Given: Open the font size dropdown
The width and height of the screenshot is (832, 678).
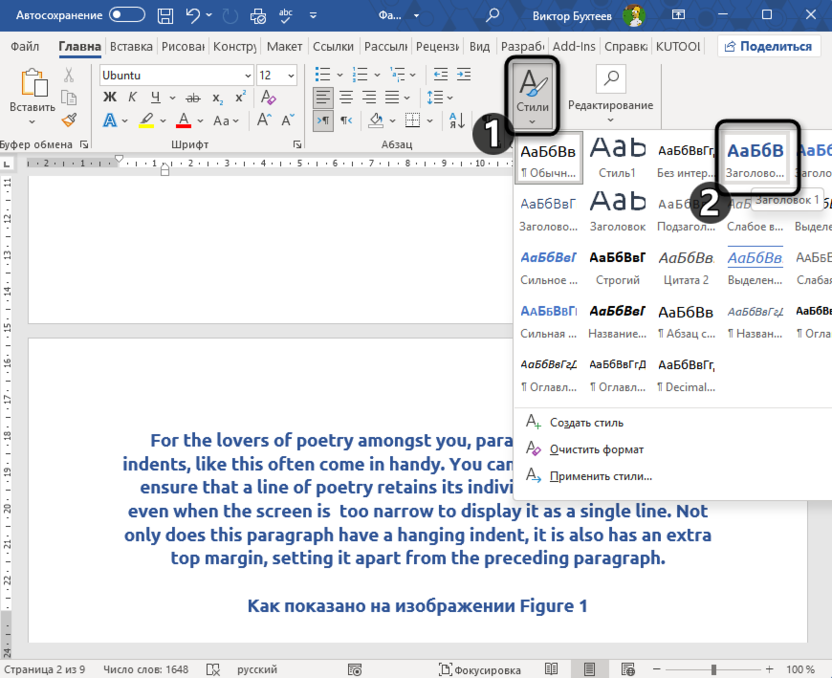Looking at the screenshot, I should pyautogui.click(x=290, y=74).
